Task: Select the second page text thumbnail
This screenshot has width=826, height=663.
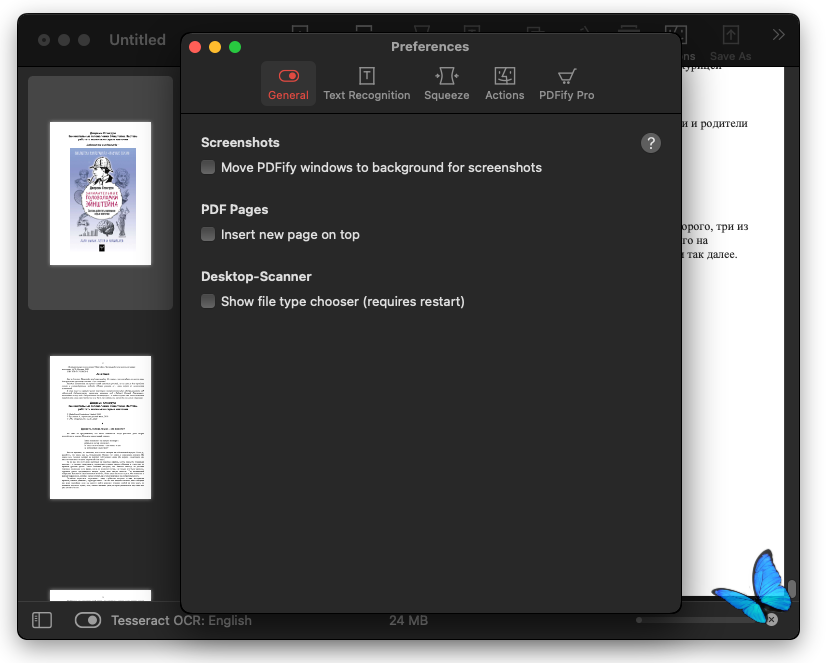Action: coord(100,427)
